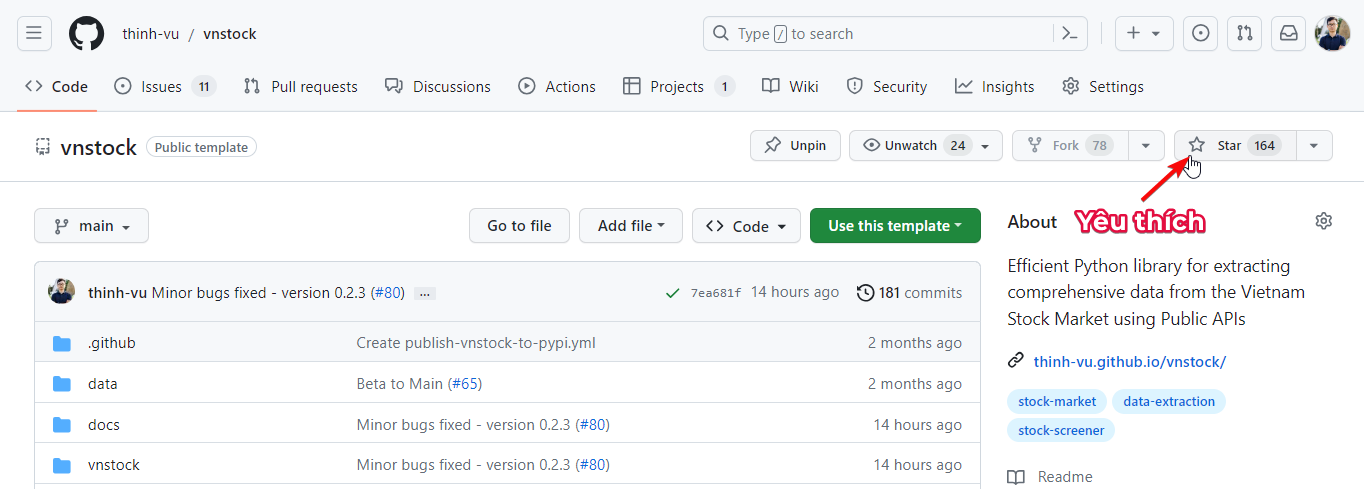This screenshot has height=489, width=1364.
Task: Unpin the vnstock repository
Action: pyautogui.click(x=795, y=146)
